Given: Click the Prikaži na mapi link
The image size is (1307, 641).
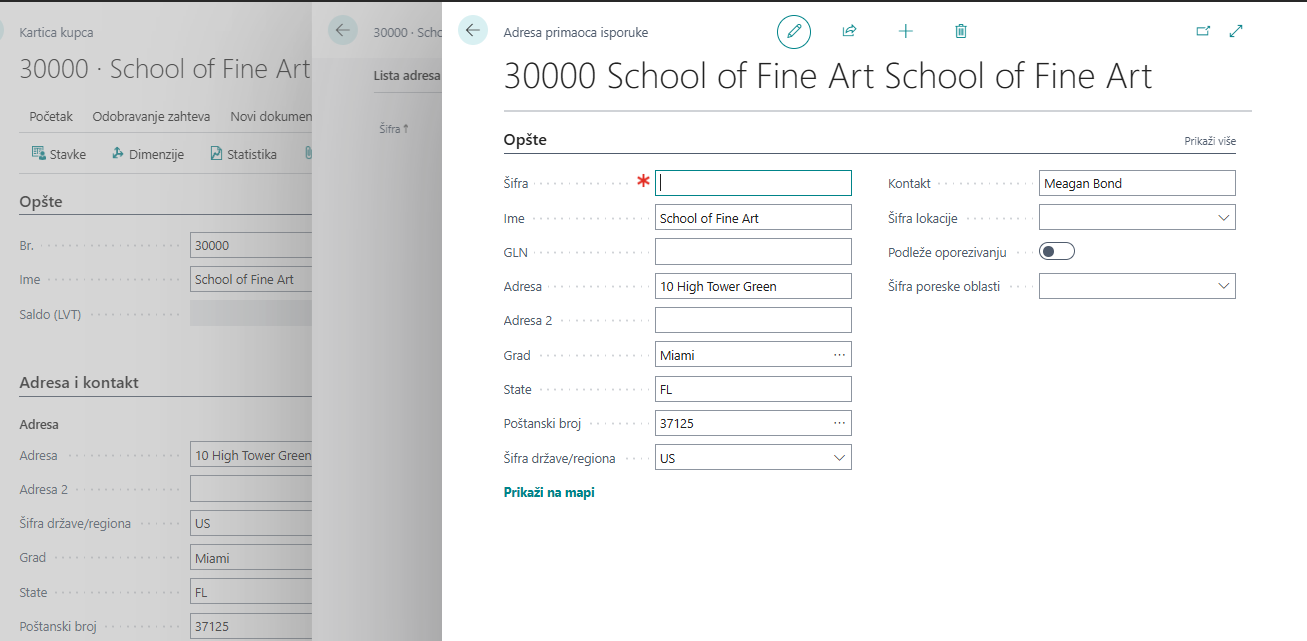Looking at the screenshot, I should click(x=549, y=492).
